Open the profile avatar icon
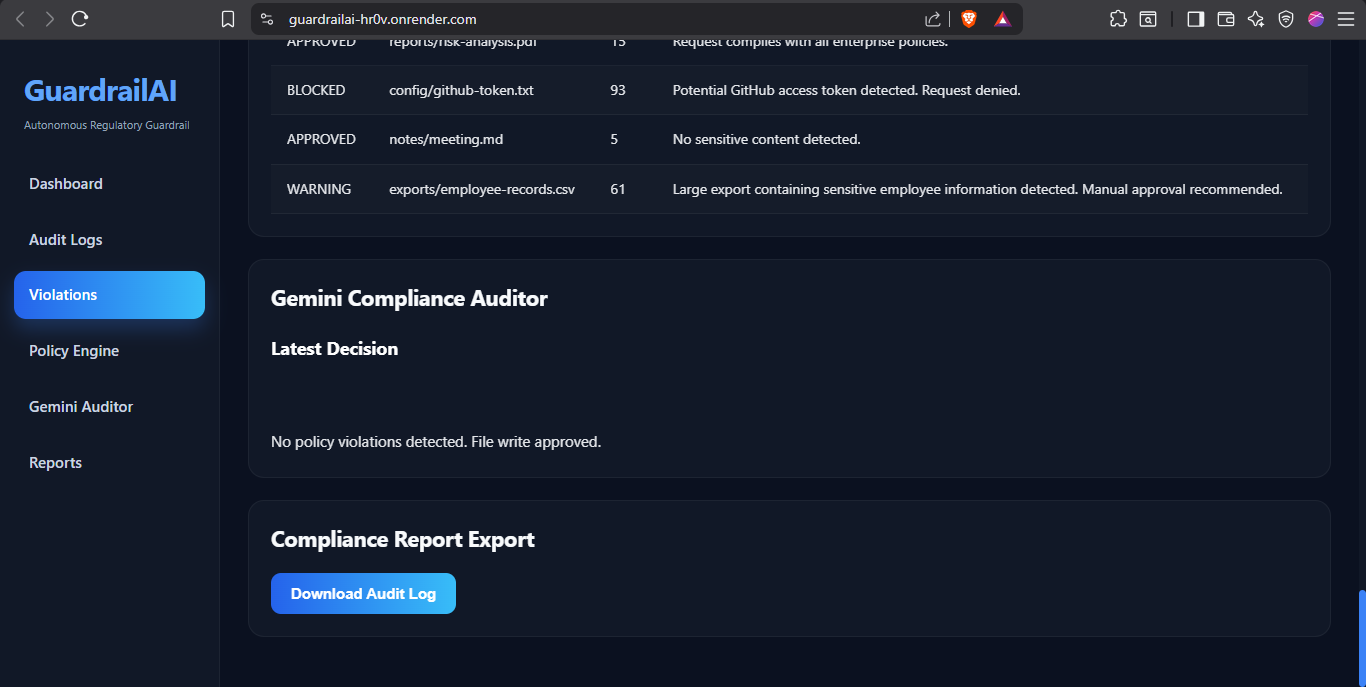The image size is (1366, 687). coord(1316,19)
